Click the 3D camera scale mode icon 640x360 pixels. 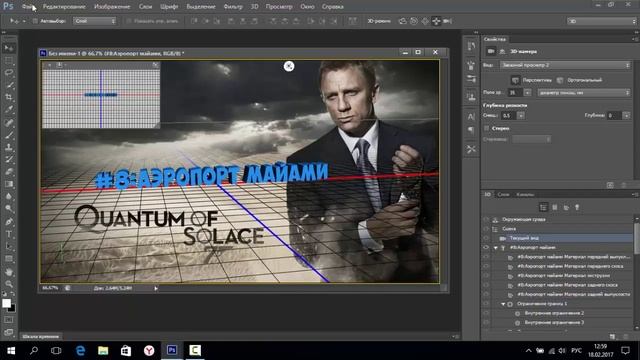(x=448, y=21)
